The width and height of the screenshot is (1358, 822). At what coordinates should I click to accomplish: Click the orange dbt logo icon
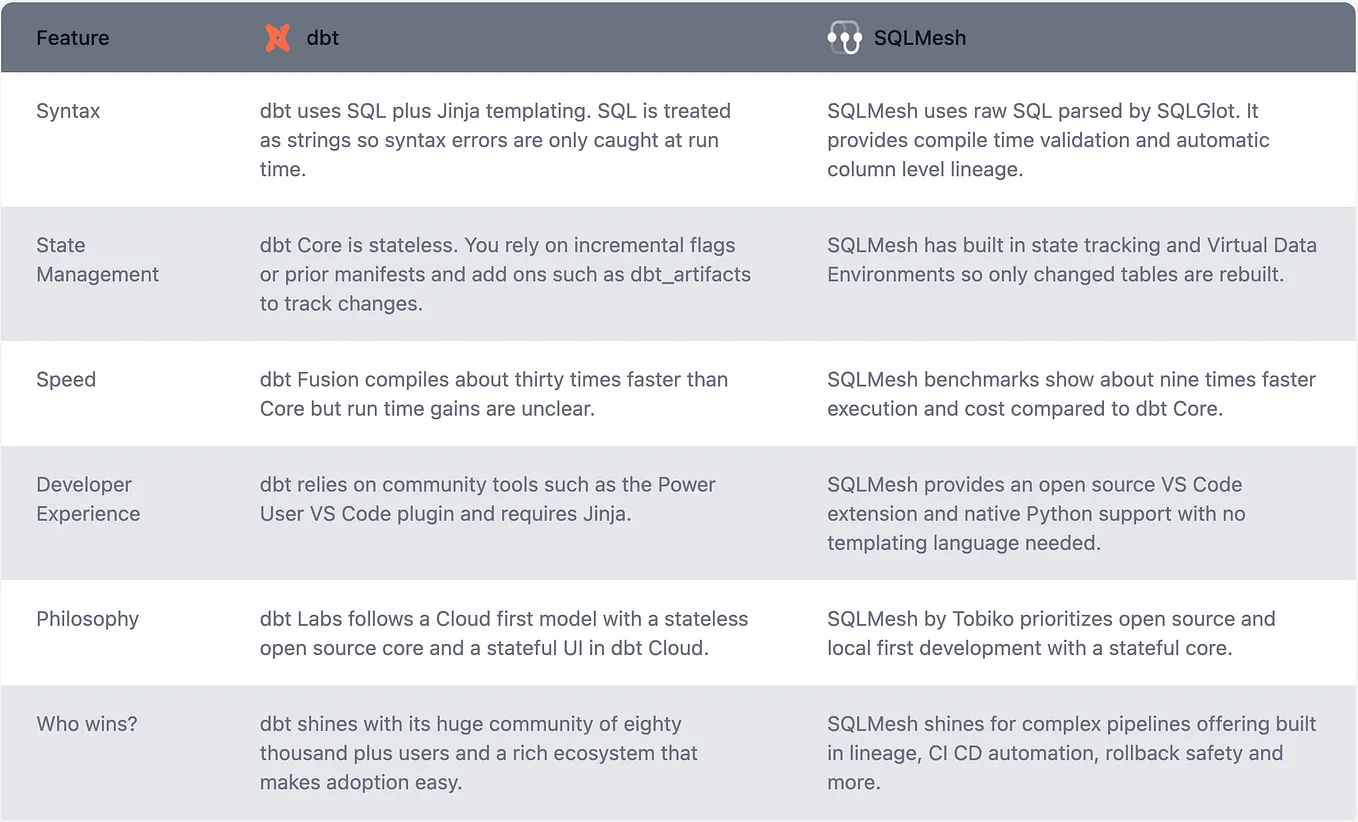[x=277, y=38]
